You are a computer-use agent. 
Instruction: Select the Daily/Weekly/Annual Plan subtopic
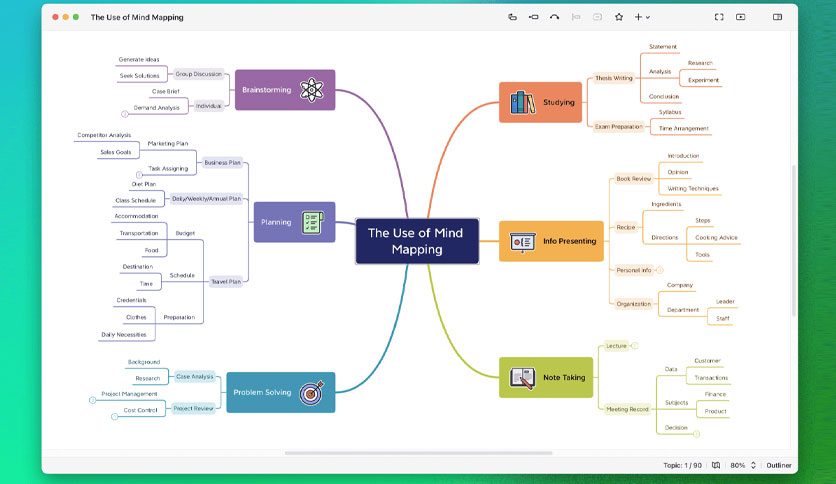click(206, 198)
